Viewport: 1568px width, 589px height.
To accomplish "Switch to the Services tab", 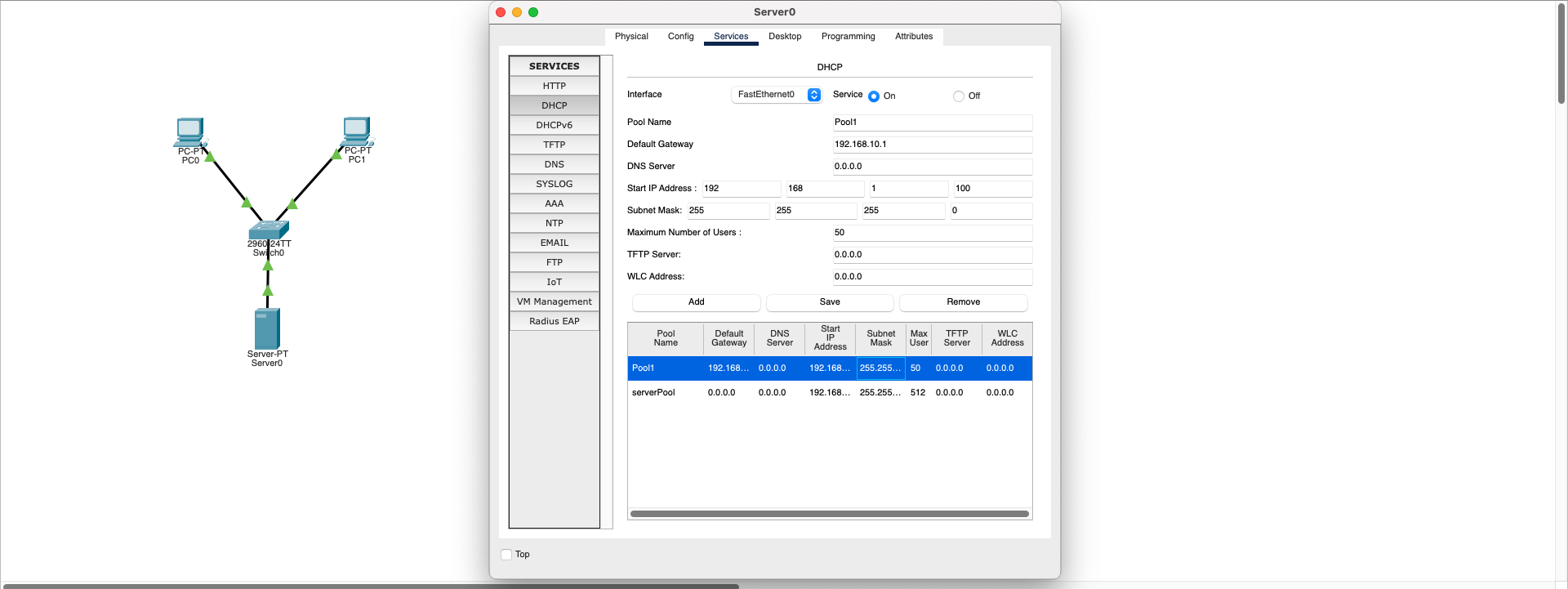I will point(731,37).
